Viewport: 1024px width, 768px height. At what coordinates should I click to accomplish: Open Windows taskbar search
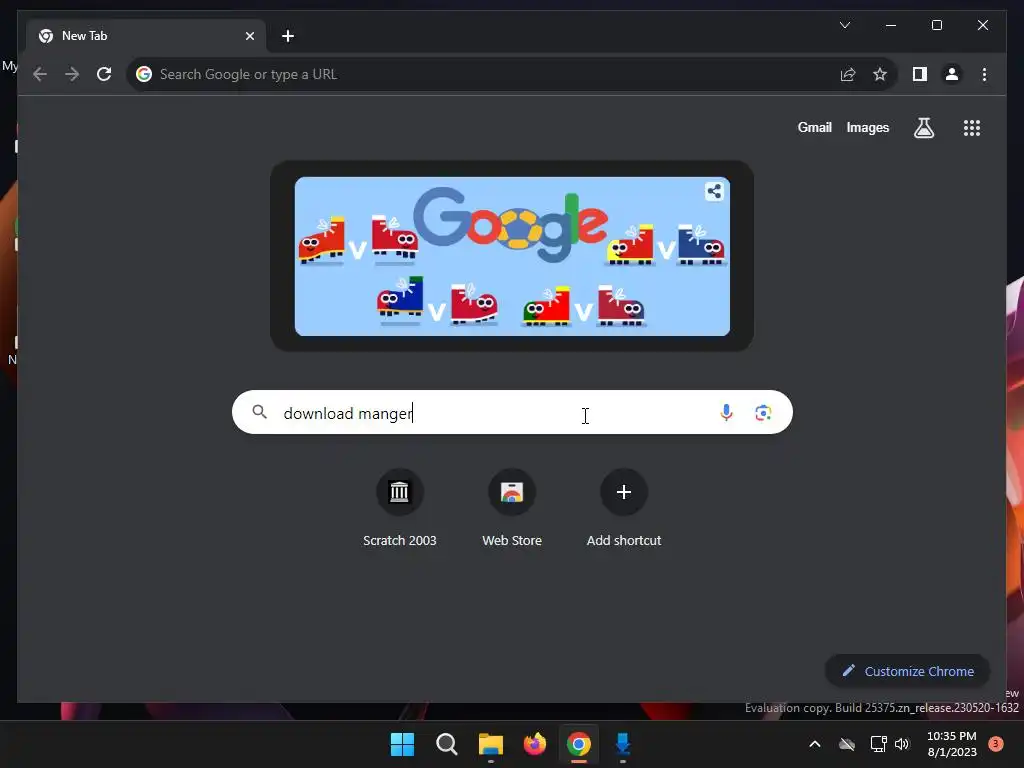click(447, 744)
